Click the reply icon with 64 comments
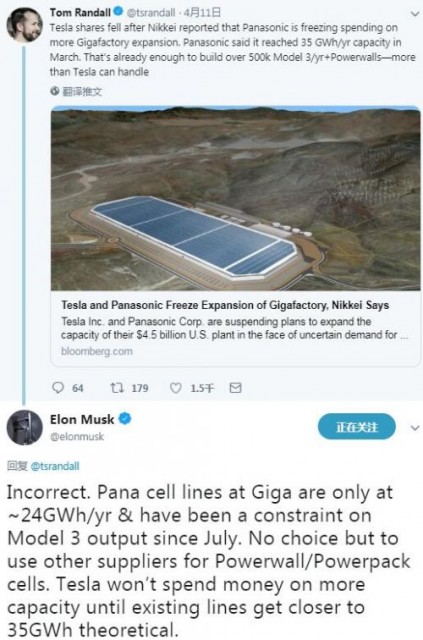 coord(58,387)
